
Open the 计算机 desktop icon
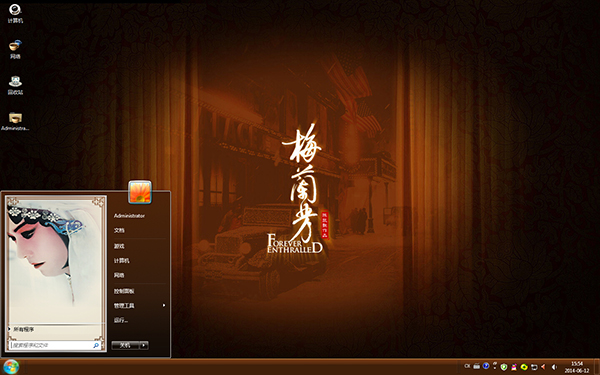pyautogui.click(x=15, y=13)
